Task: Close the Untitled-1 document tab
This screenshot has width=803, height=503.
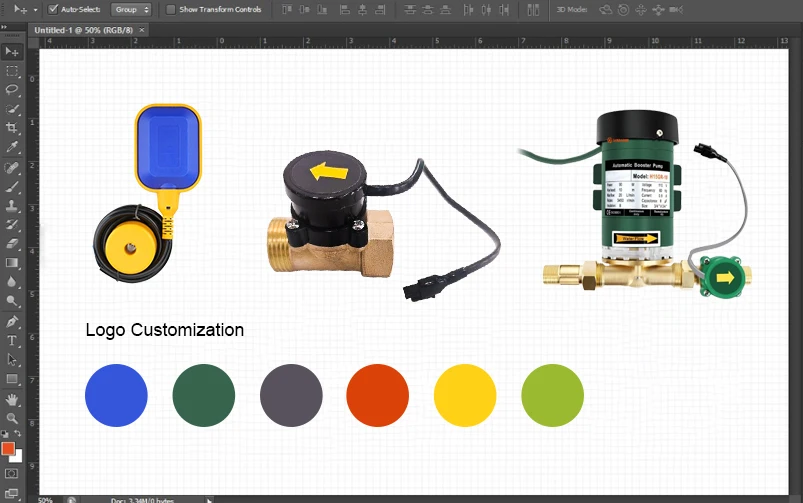Action: click(x=142, y=30)
